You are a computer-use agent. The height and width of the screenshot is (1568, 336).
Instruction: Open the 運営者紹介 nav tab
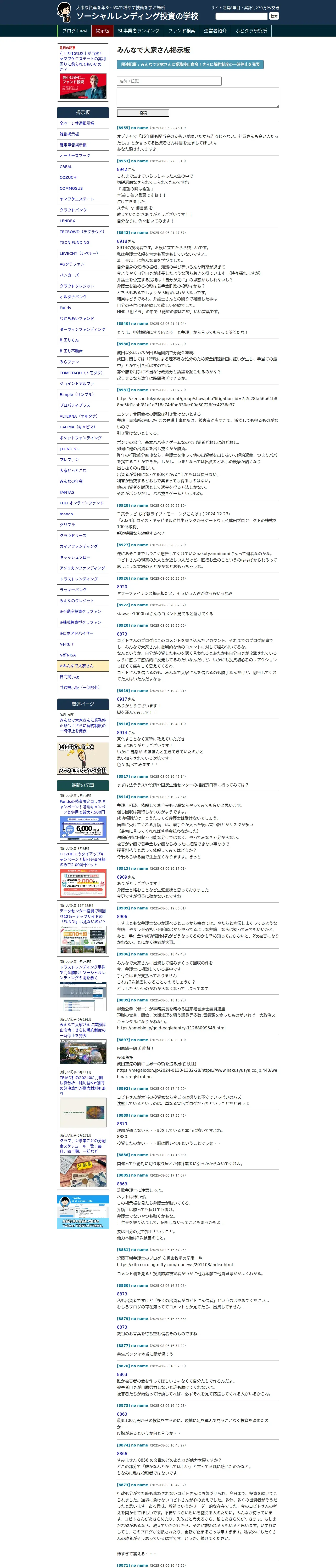[215, 30]
